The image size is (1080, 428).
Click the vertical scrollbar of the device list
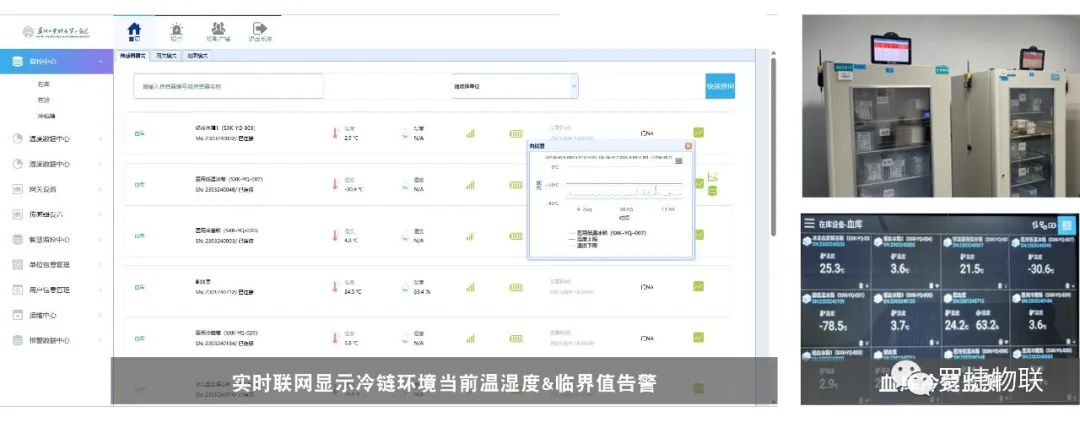[773, 147]
